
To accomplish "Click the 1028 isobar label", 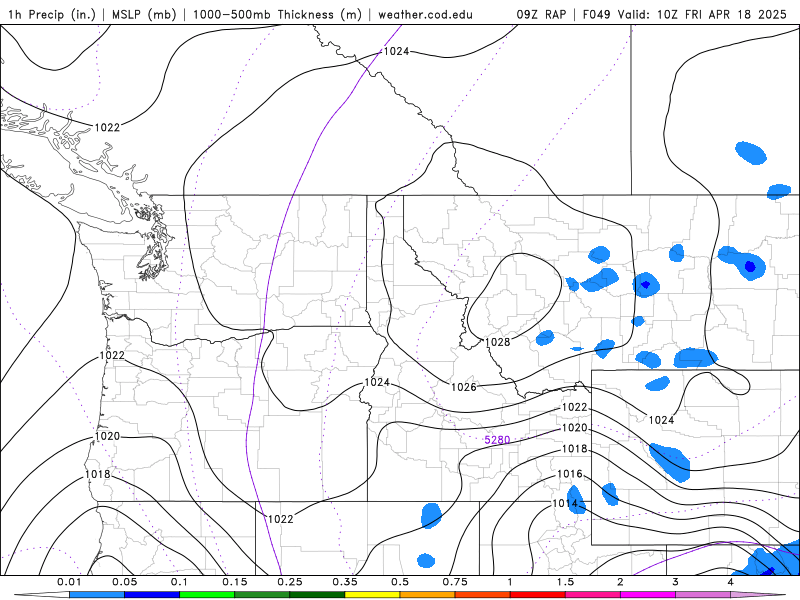I will [x=497, y=342].
